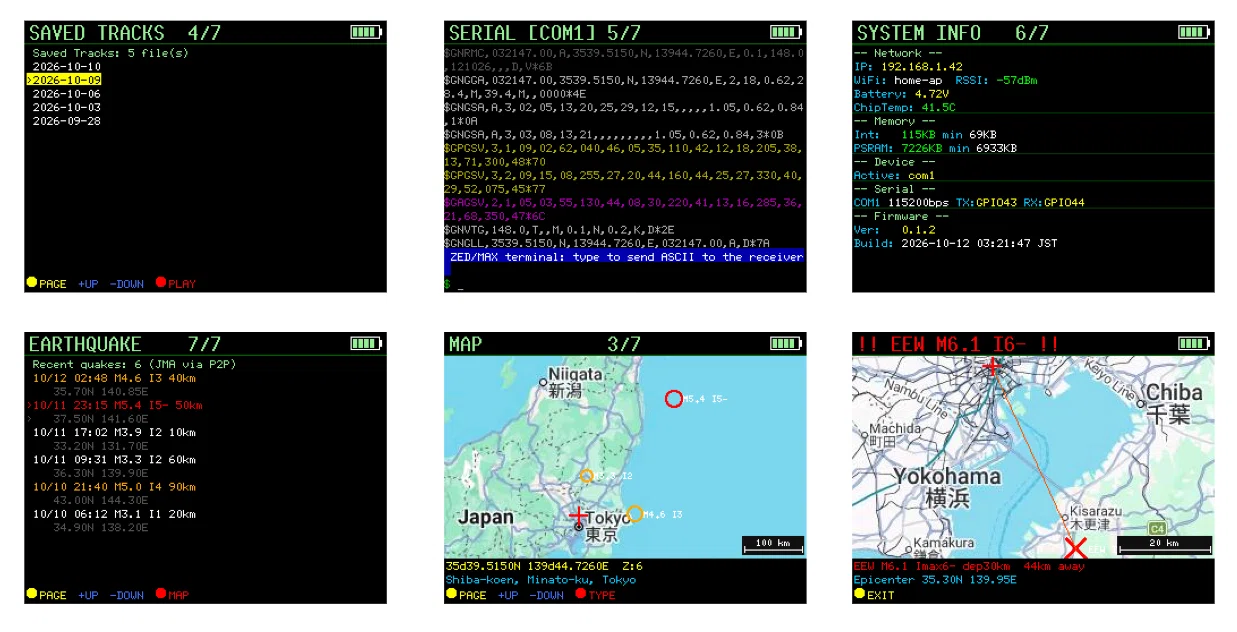Screen dimensions: 1237x632
Task: Click the battery icon in SAVED TRACKS screen
Action: [x=367, y=32]
